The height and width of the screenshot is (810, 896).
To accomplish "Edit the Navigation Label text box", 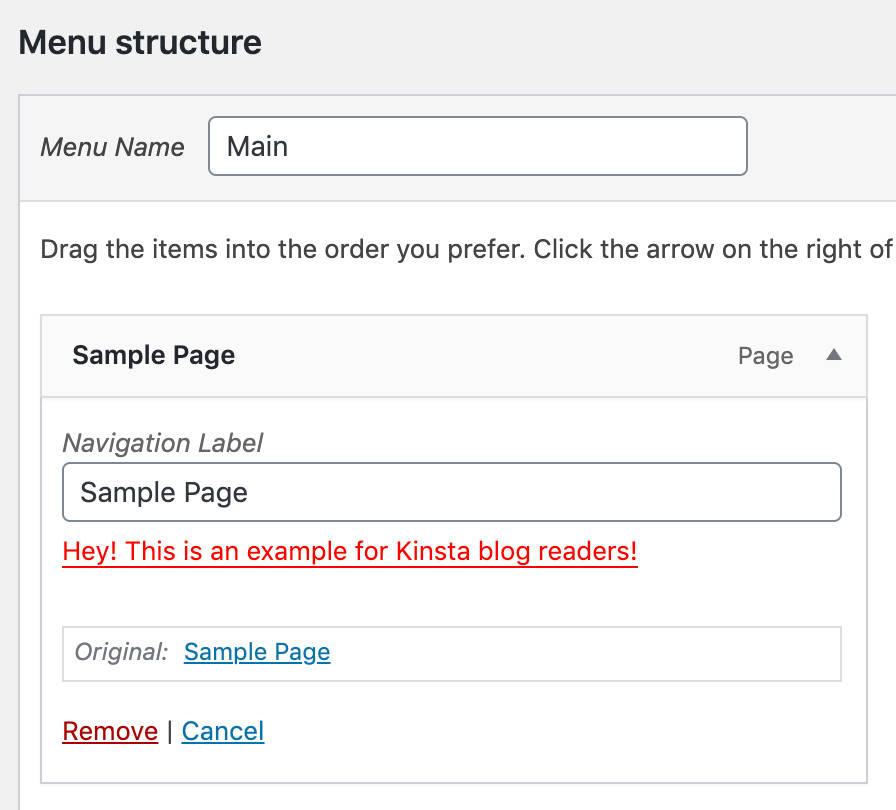I will [450, 492].
